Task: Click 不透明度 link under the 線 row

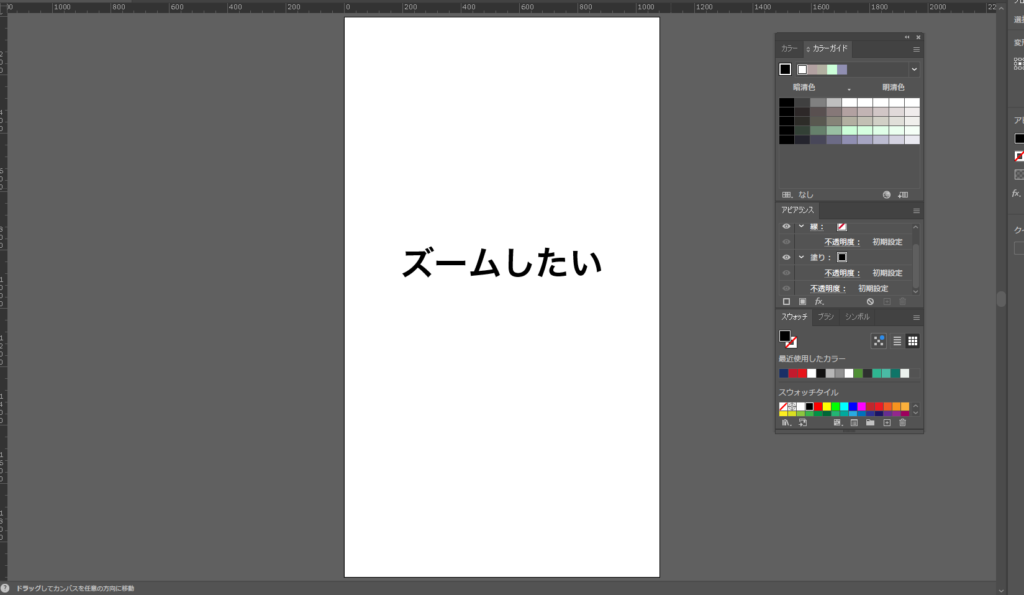Action: 842,242
